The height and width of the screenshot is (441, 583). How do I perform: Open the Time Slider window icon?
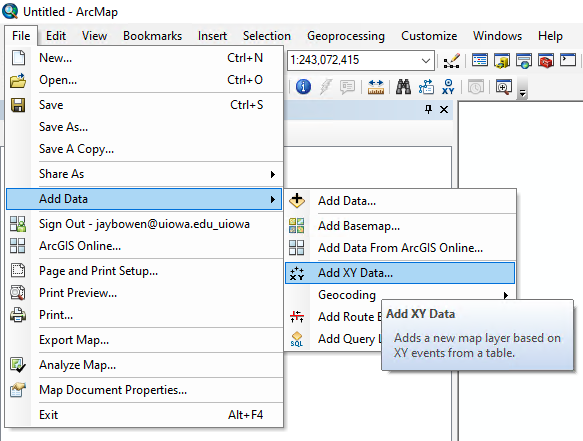click(476, 87)
